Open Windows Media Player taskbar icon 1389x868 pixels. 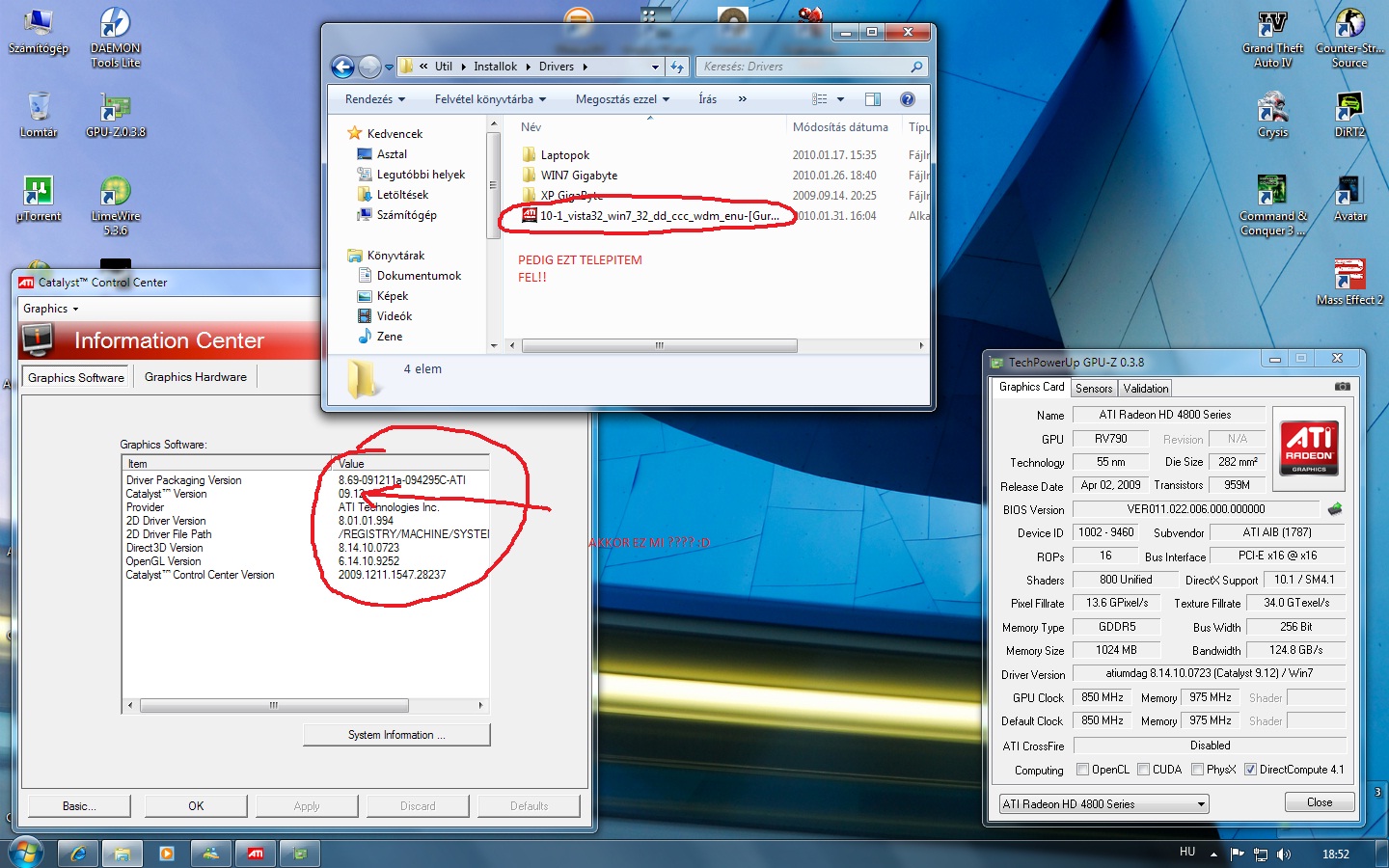(167, 854)
